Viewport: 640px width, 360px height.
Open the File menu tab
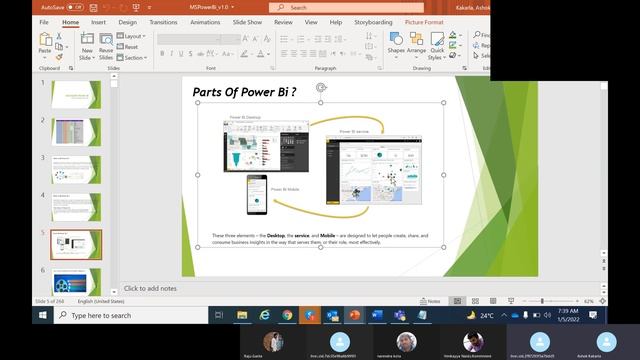(44, 22)
